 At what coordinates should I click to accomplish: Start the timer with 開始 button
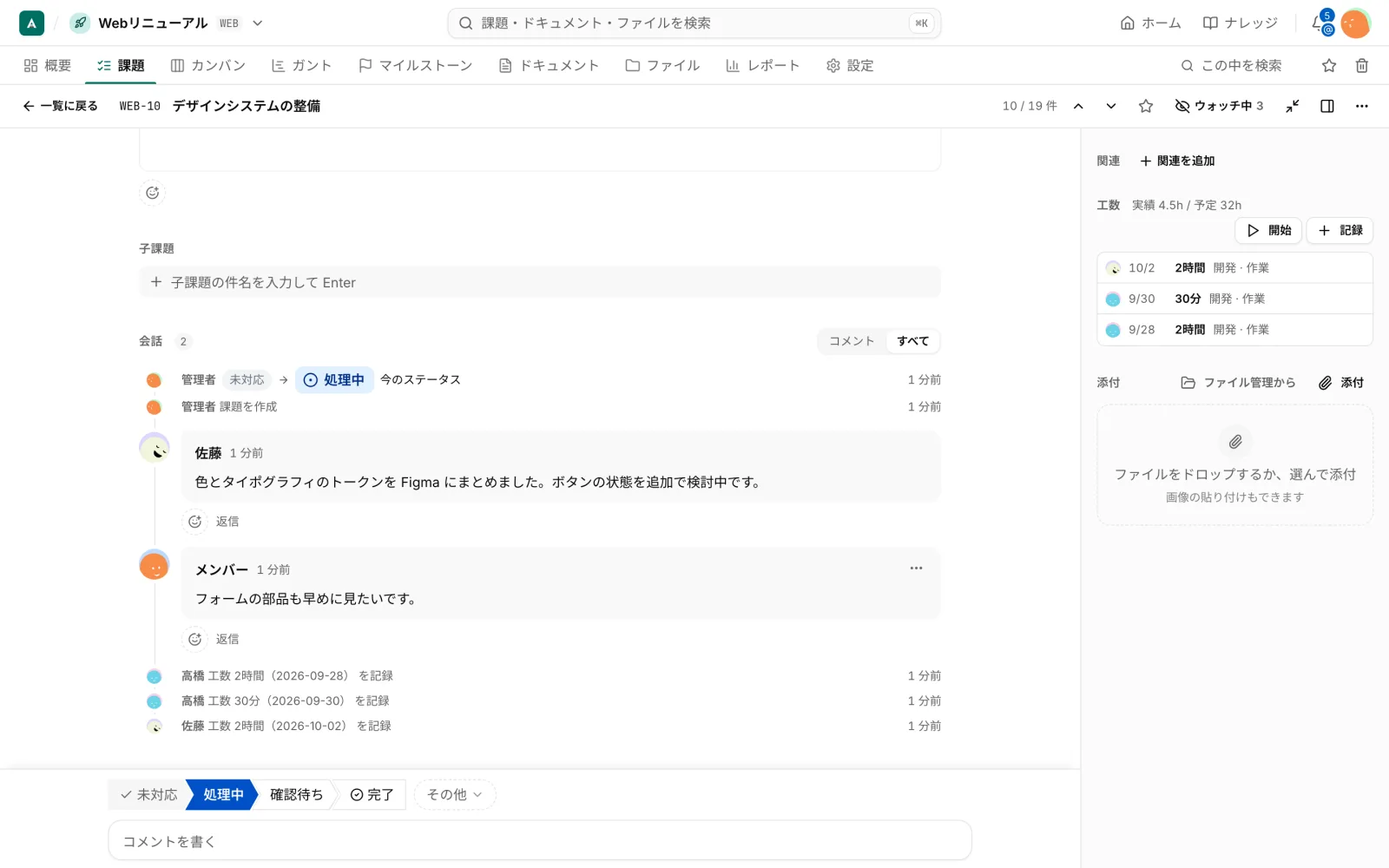[x=1268, y=230]
